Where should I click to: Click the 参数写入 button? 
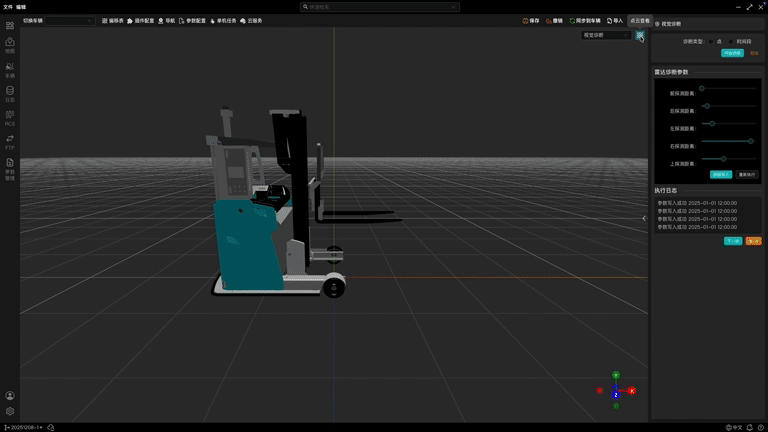(720, 174)
